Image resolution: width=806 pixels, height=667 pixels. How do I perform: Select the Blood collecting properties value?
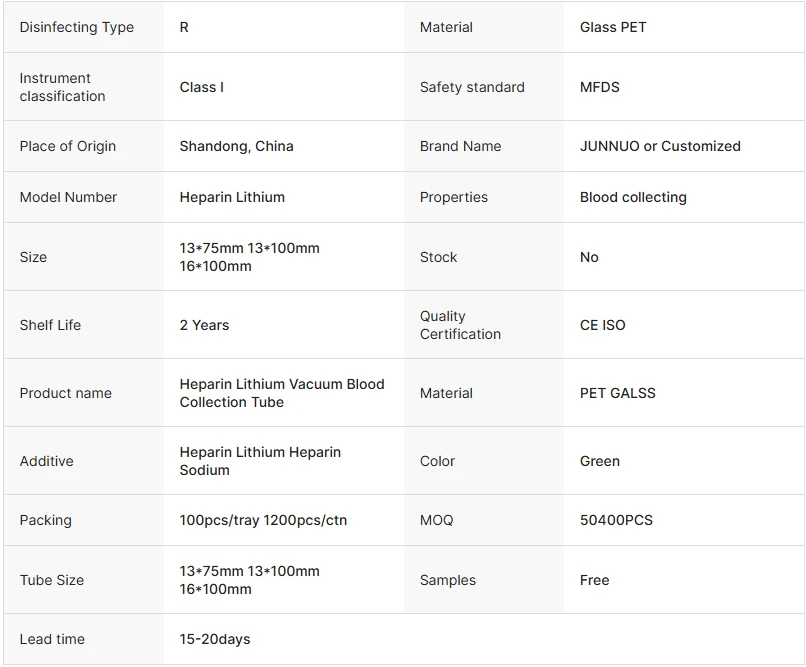[x=633, y=197]
